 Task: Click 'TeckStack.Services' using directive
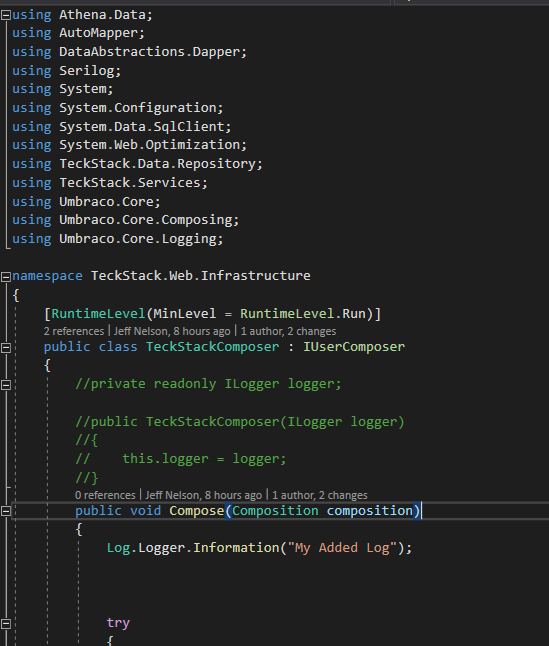[x=130, y=183]
